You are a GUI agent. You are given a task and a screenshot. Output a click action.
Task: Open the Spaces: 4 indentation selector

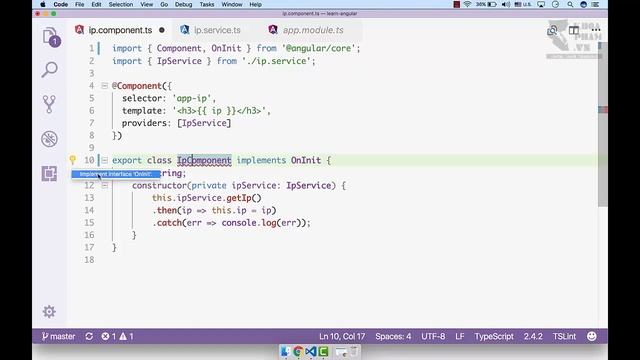tap(393, 336)
